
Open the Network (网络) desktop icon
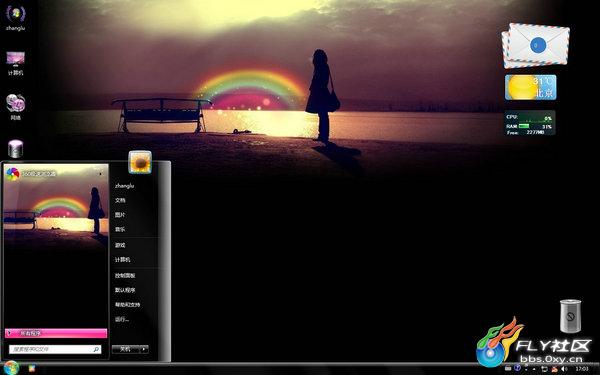pyautogui.click(x=16, y=106)
